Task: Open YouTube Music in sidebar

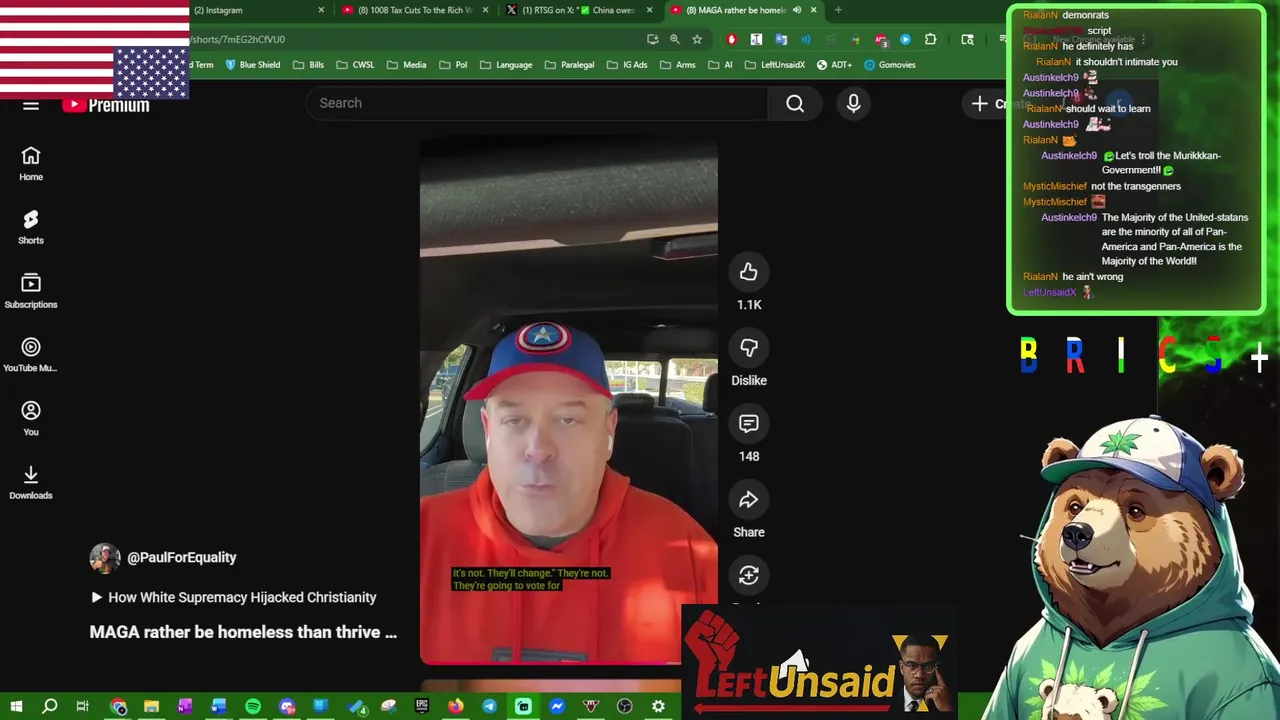Action: click(31, 355)
